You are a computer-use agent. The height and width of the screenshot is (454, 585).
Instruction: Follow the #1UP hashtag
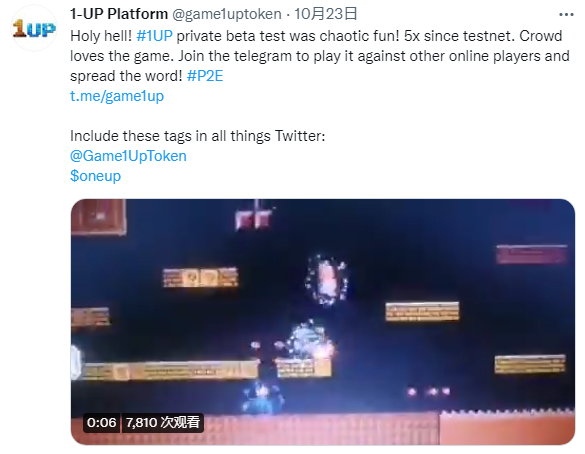(154, 36)
